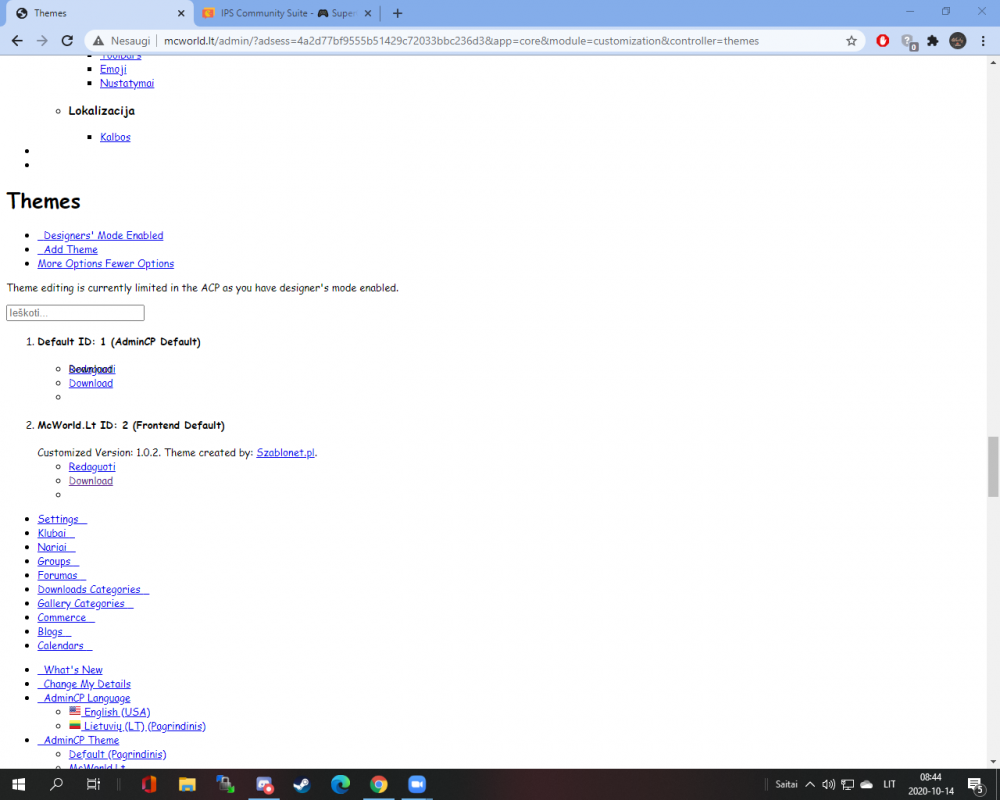1000x800 pixels.
Task: Open the Emoji link
Action: pos(113,69)
